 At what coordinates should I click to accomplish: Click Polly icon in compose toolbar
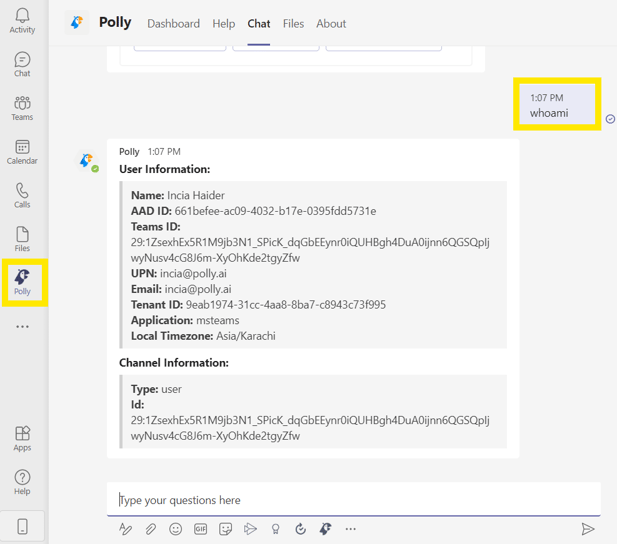click(325, 529)
